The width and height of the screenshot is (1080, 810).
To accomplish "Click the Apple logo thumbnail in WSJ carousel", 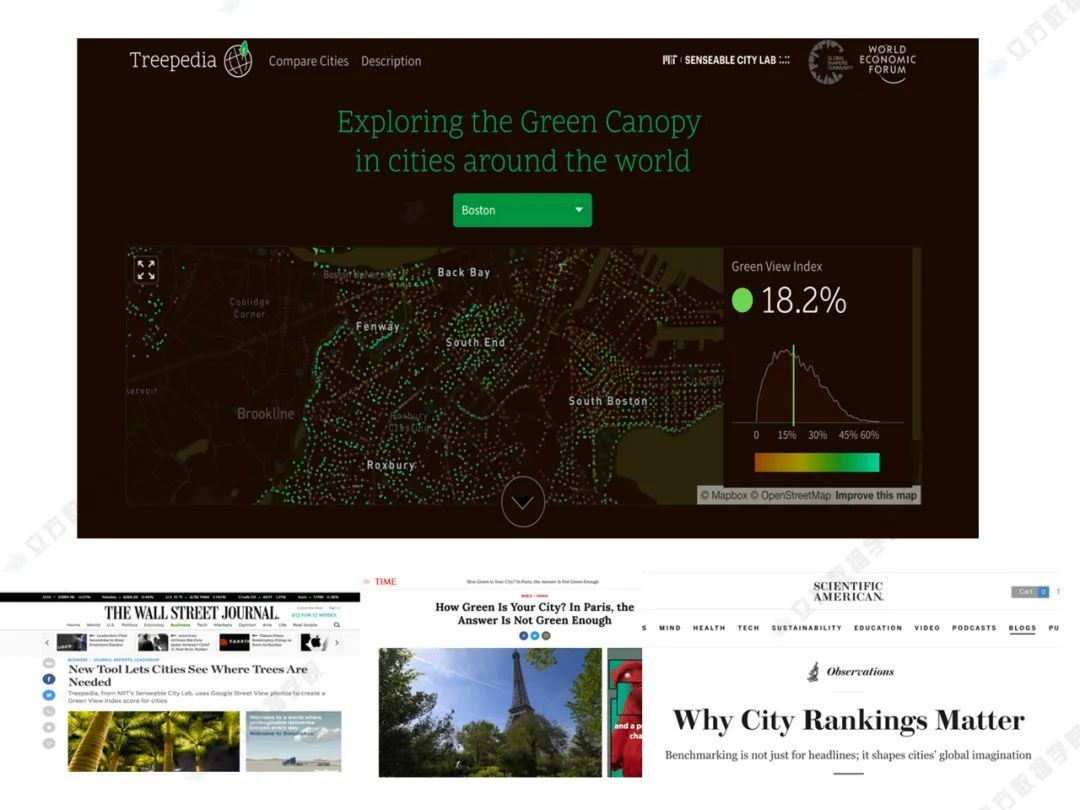I will click(314, 643).
